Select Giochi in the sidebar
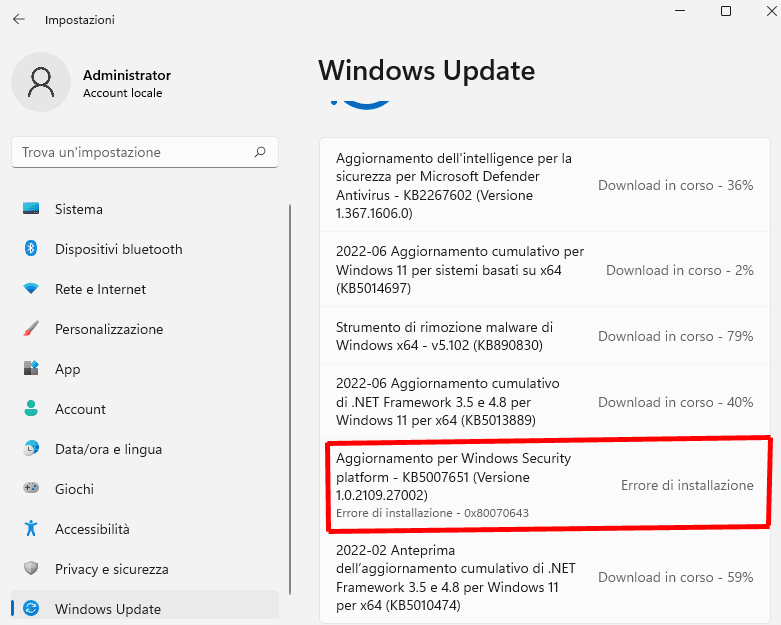This screenshot has width=781, height=625. [x=145, y=489]
